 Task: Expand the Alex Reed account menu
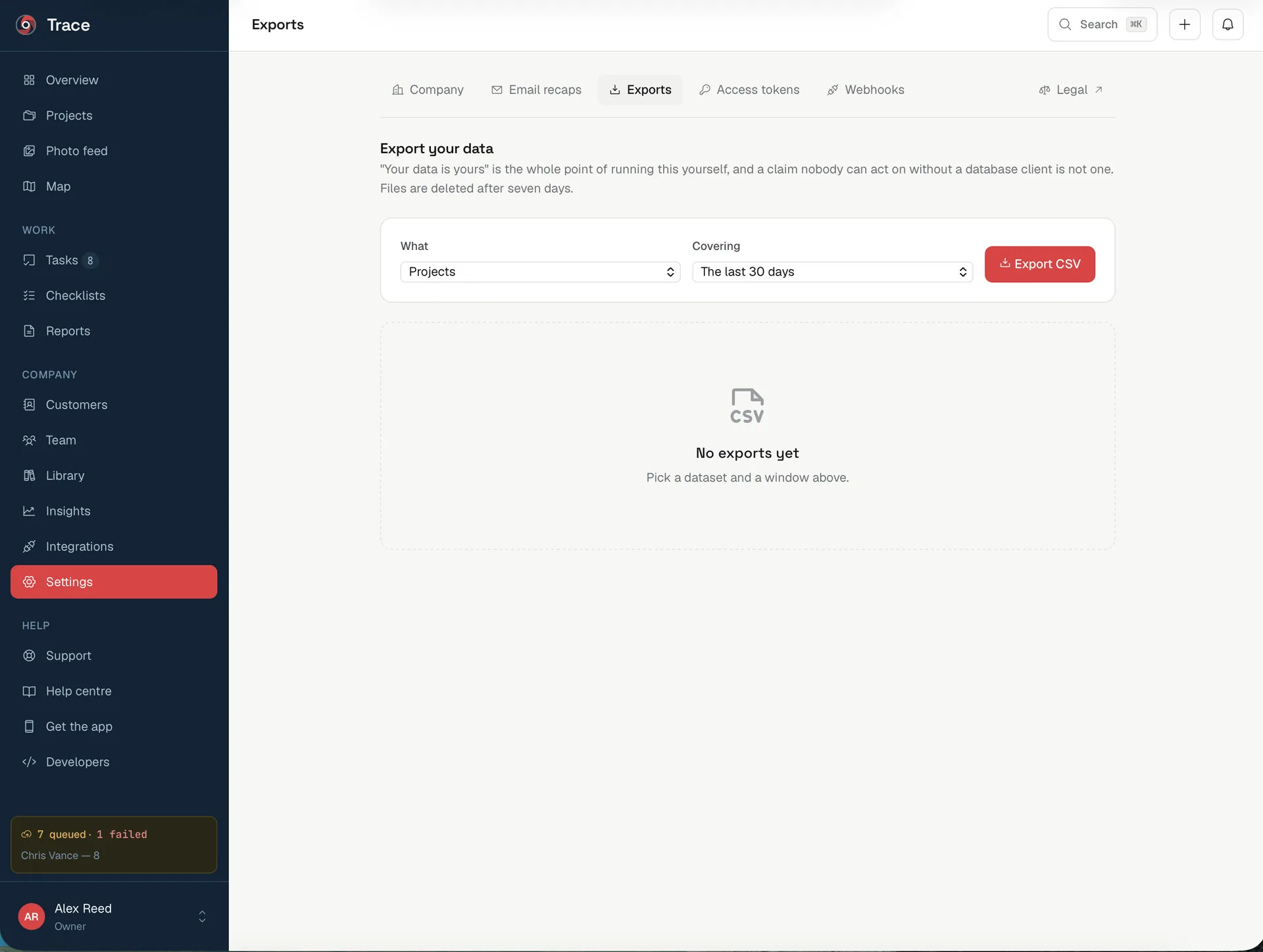tap(202, 917)
